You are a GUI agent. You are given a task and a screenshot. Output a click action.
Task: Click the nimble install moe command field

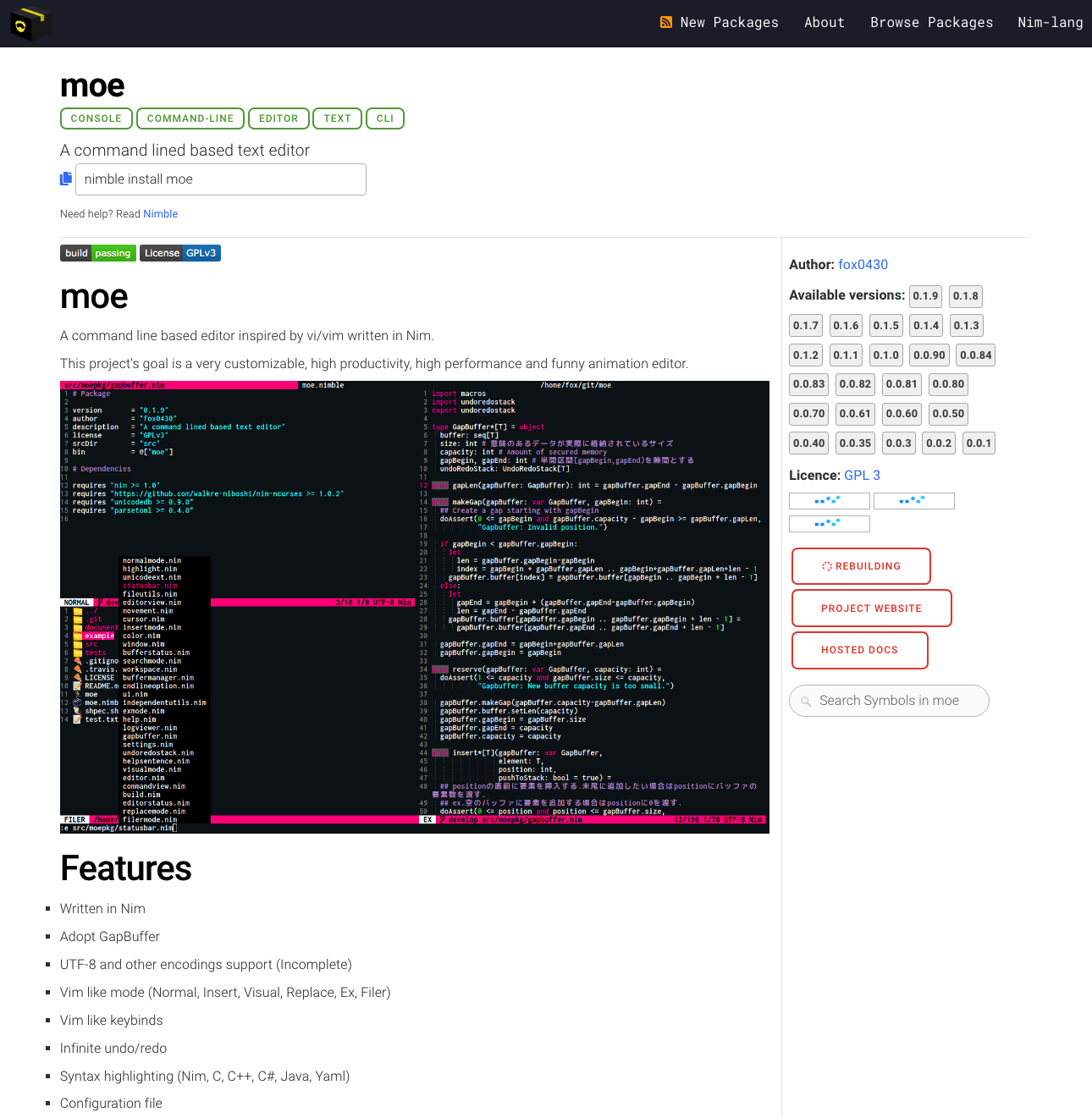[x=221, y=179]
